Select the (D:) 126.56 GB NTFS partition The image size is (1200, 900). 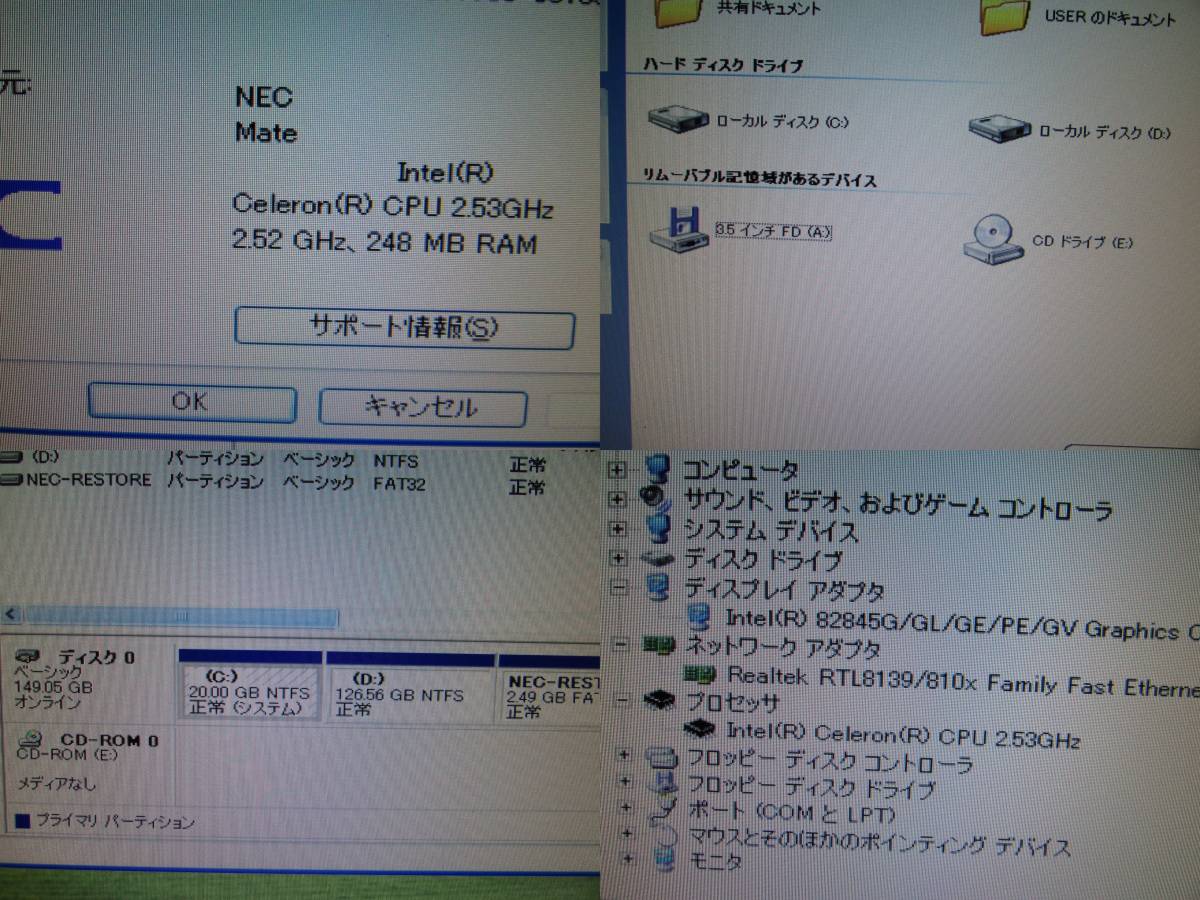click(410, 686)
